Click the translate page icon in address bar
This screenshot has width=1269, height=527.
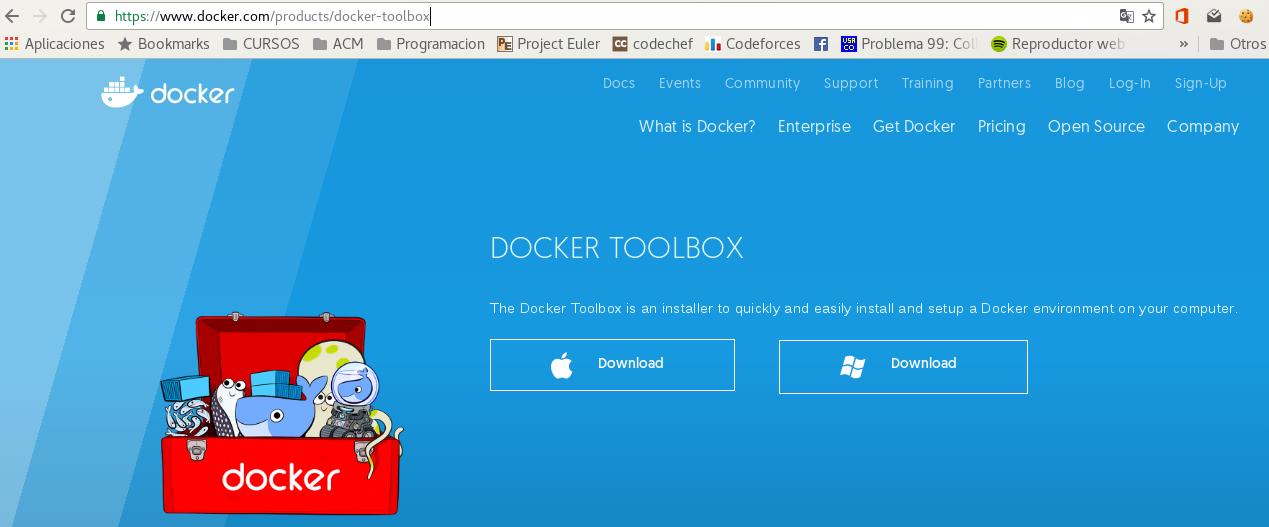[1127, 16]
